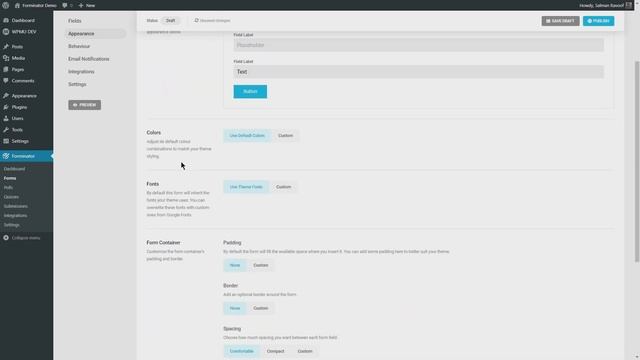
Task: Click the Collapse menu arrow icon
Action: tap(6, 238)
